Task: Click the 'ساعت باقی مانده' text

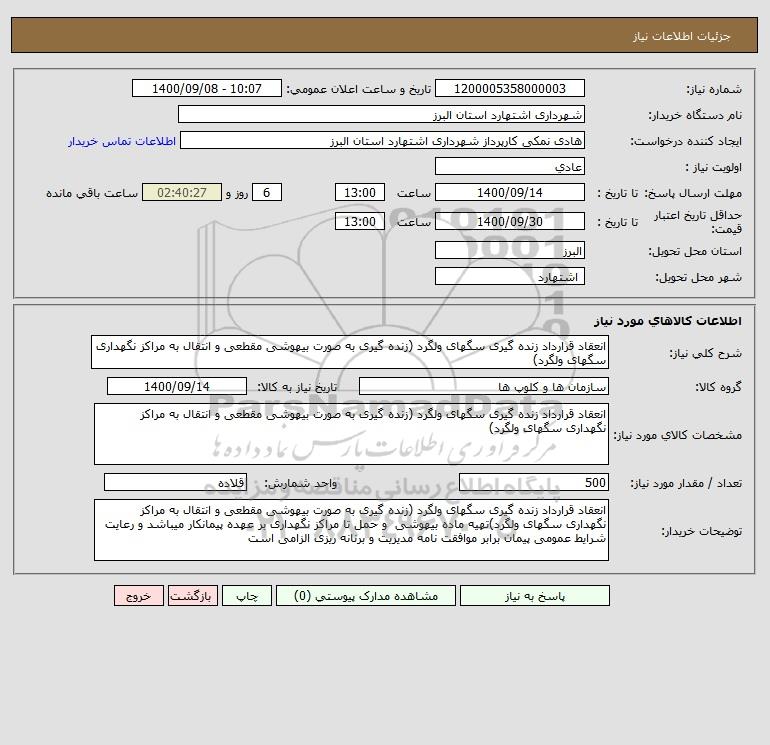Action: click(x=92, y=193)
